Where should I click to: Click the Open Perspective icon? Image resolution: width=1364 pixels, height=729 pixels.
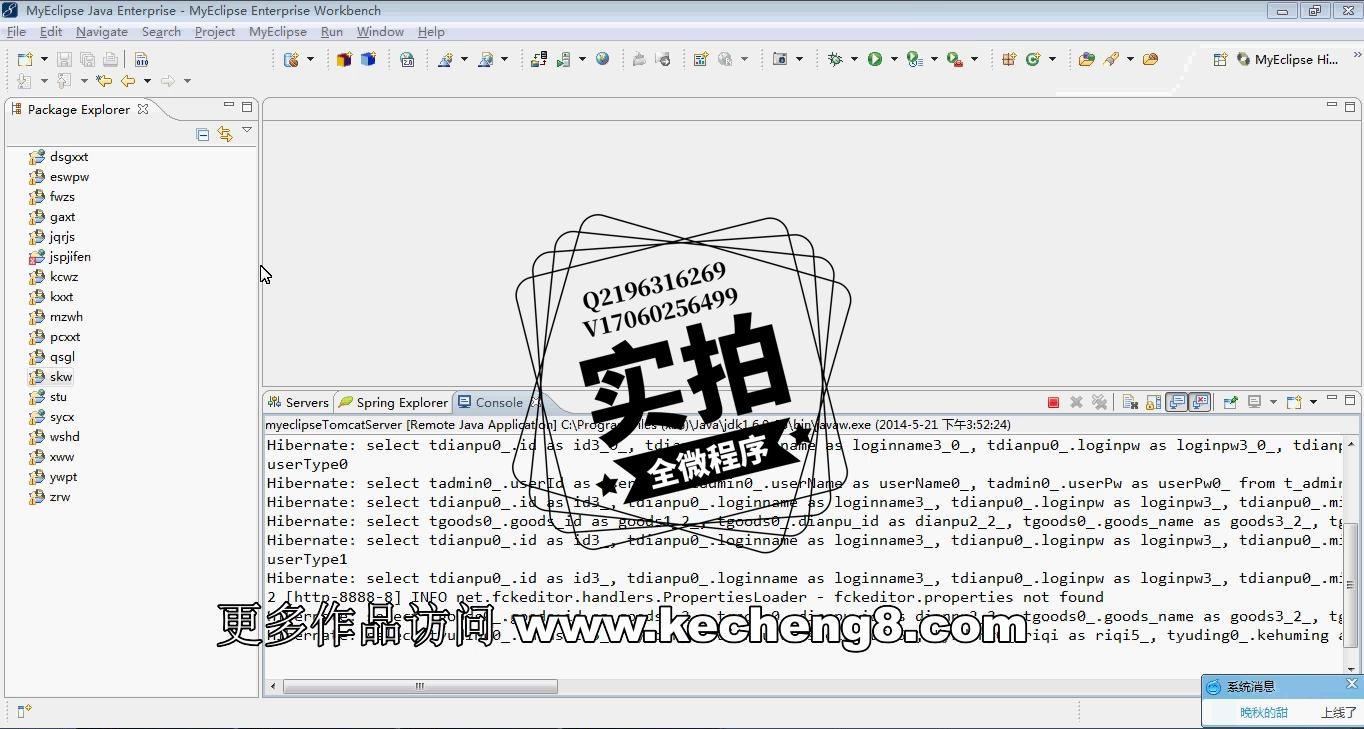[1219, 59]
